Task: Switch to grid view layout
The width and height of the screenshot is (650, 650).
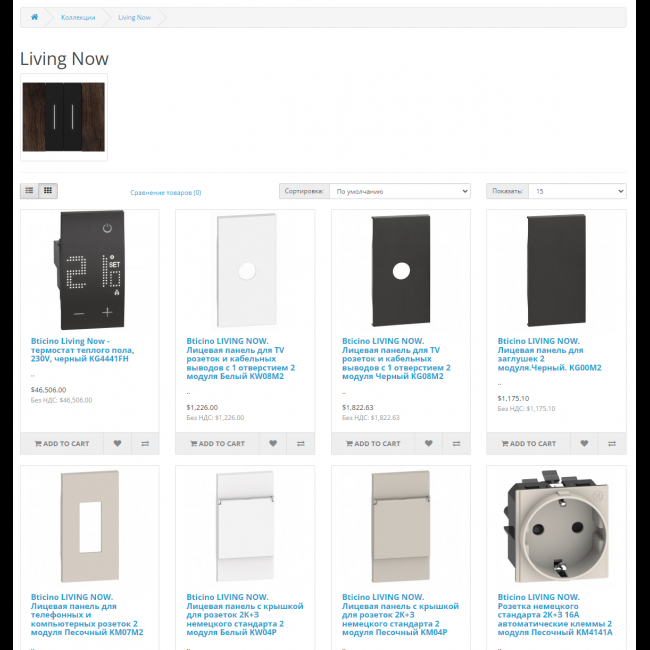Action: pos(48,191)
